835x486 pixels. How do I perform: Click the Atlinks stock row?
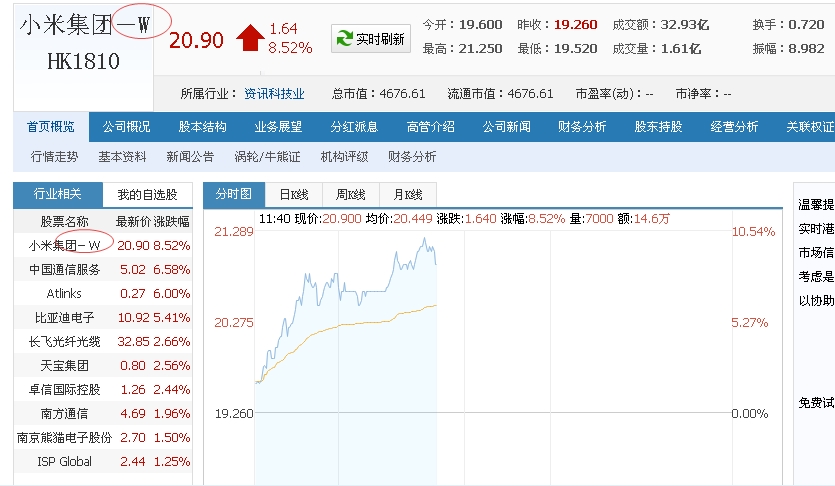pos(103,293)
